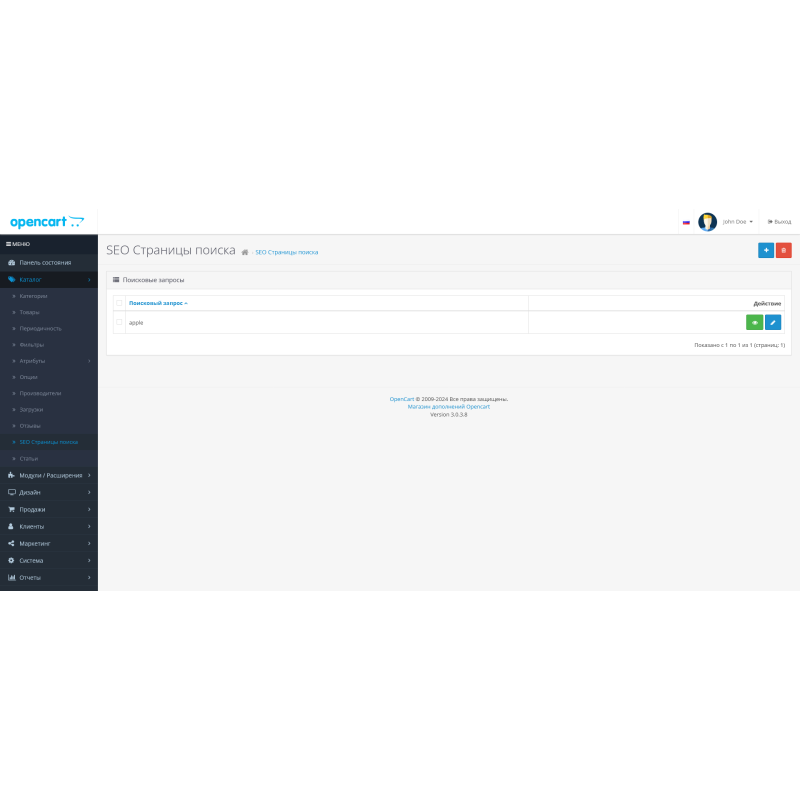Viewport: 800px width, 800px height.
Task: Expand the Модули / Расширения menu
Action: click(x=50, y=475)
